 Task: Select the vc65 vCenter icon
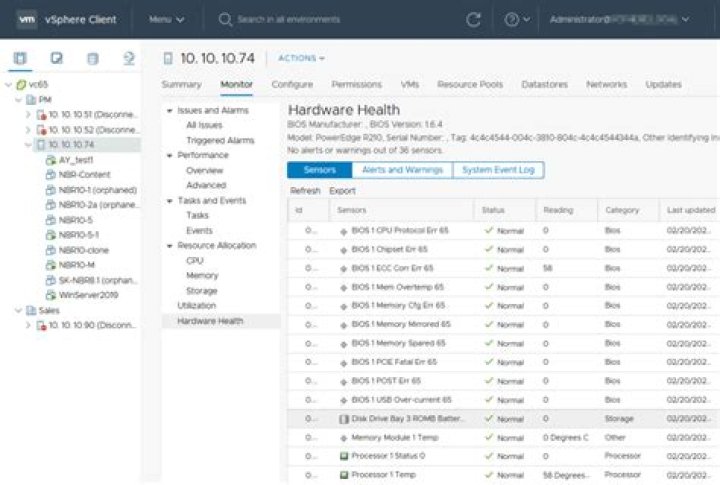tap(21, 85)
